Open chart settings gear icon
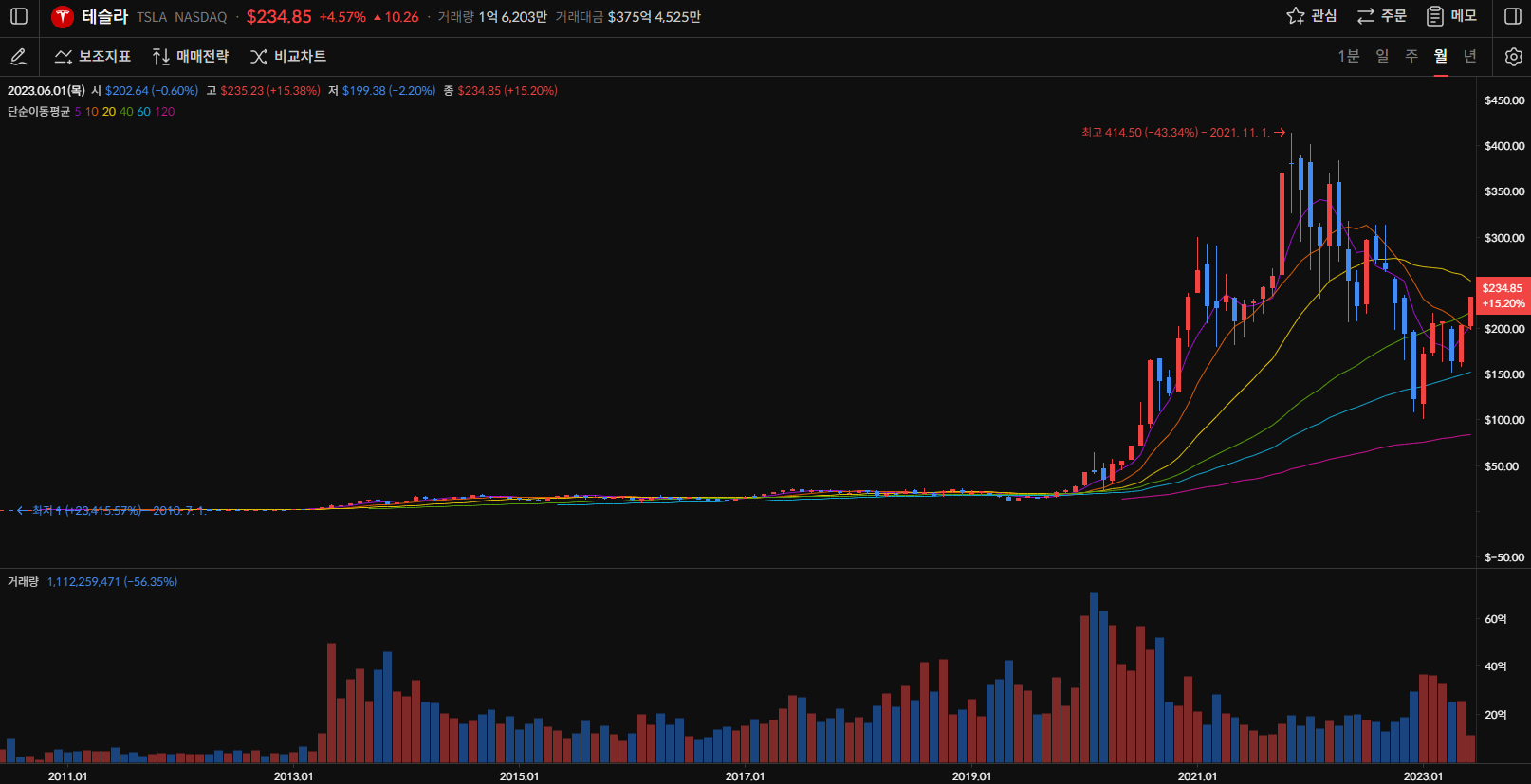The height and width of the screenshot is (784, 1531). click(x=1514, y=57)
